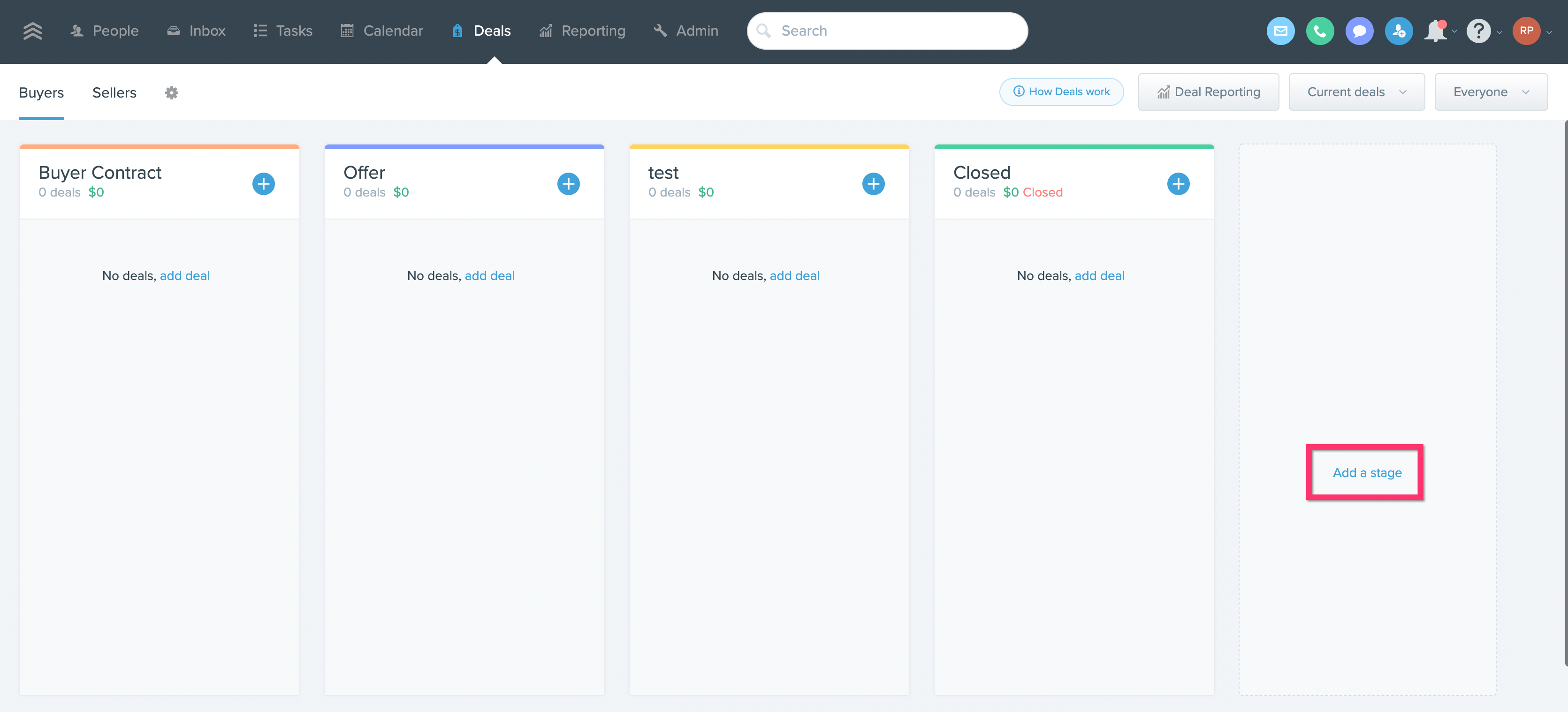The height and width of the screenshot is (712, 1568).
Task: Click the green phone call icon
Action: (x=1320, y=30)
